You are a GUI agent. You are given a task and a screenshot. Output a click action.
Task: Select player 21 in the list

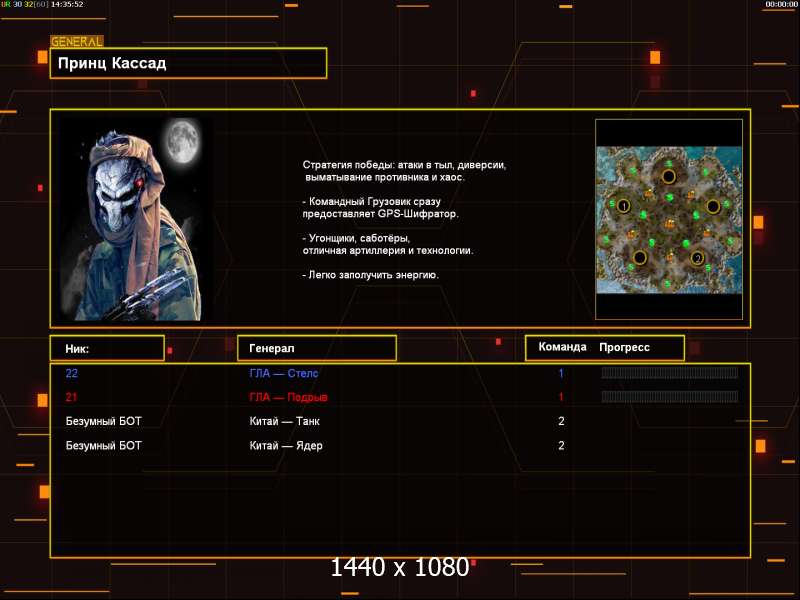click(71, 397)
